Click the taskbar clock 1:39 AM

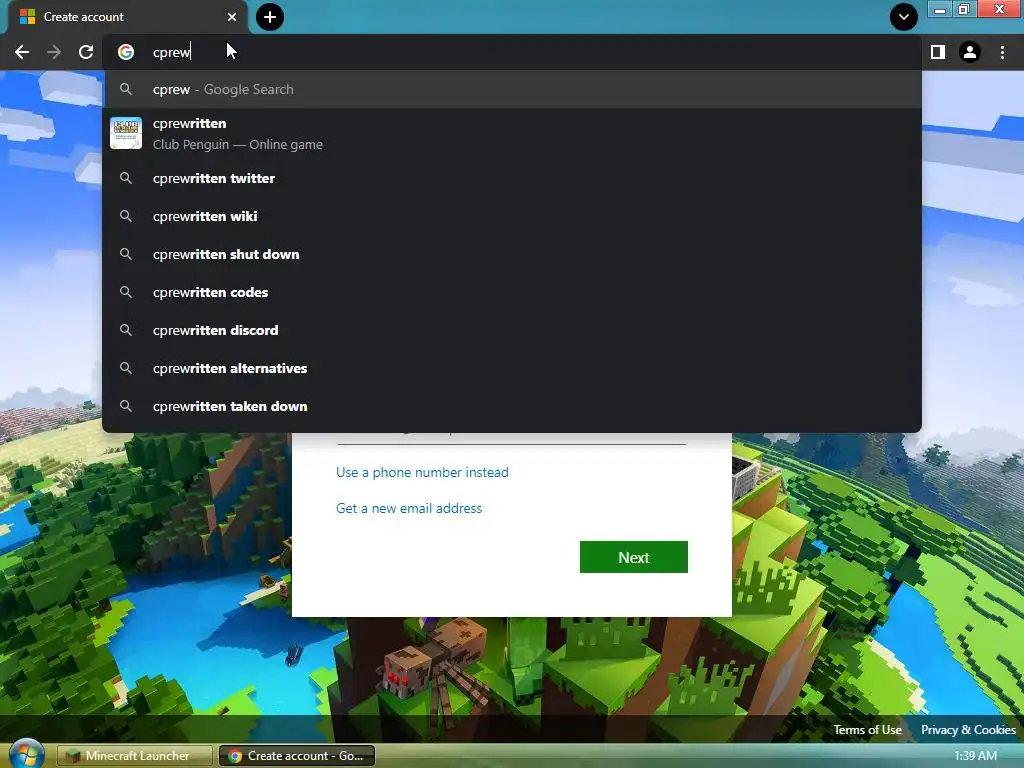(x=976, y=756)
